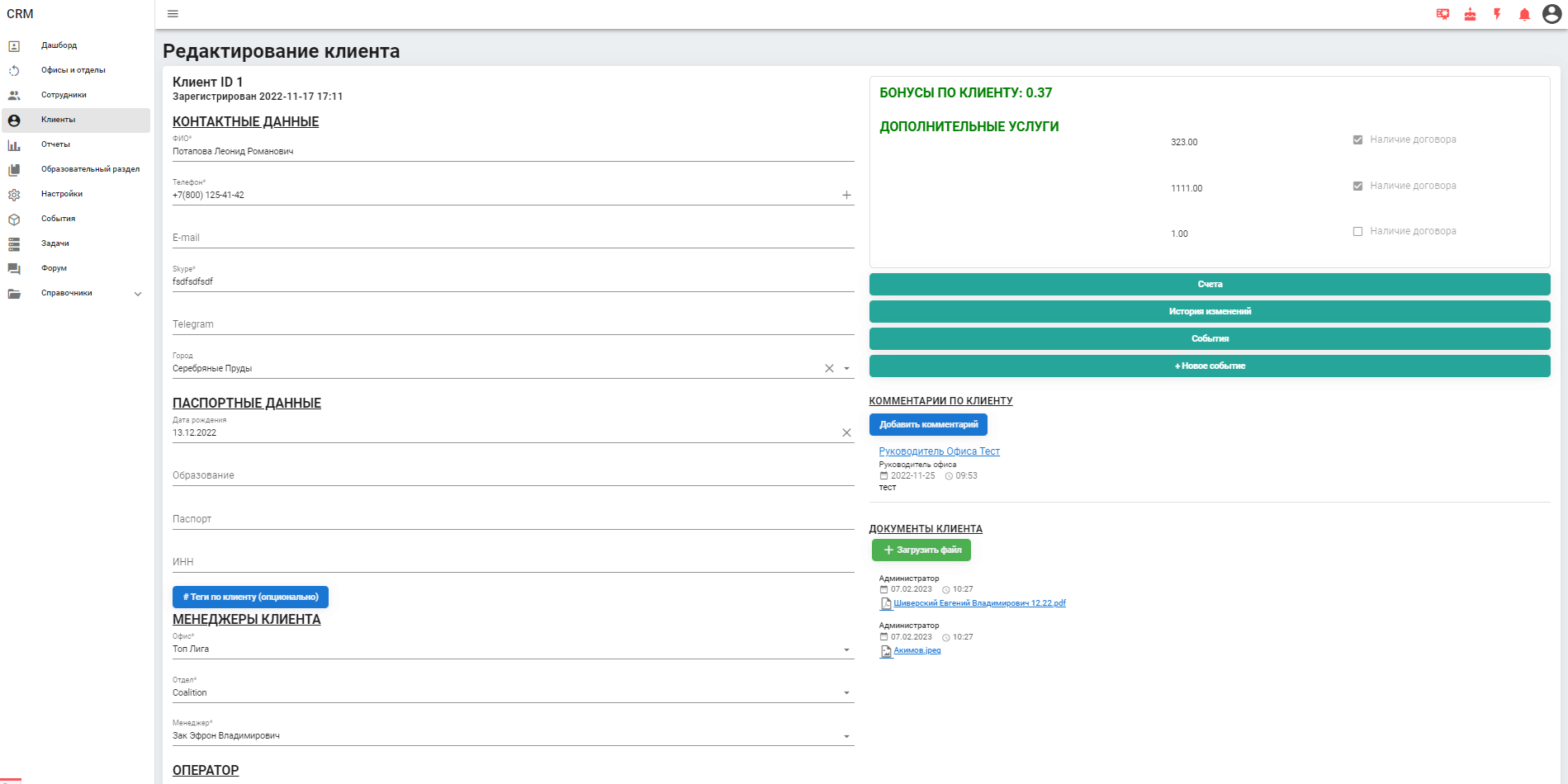Click the Справочники folder icon
The image size is (1568, 784).
14,294
